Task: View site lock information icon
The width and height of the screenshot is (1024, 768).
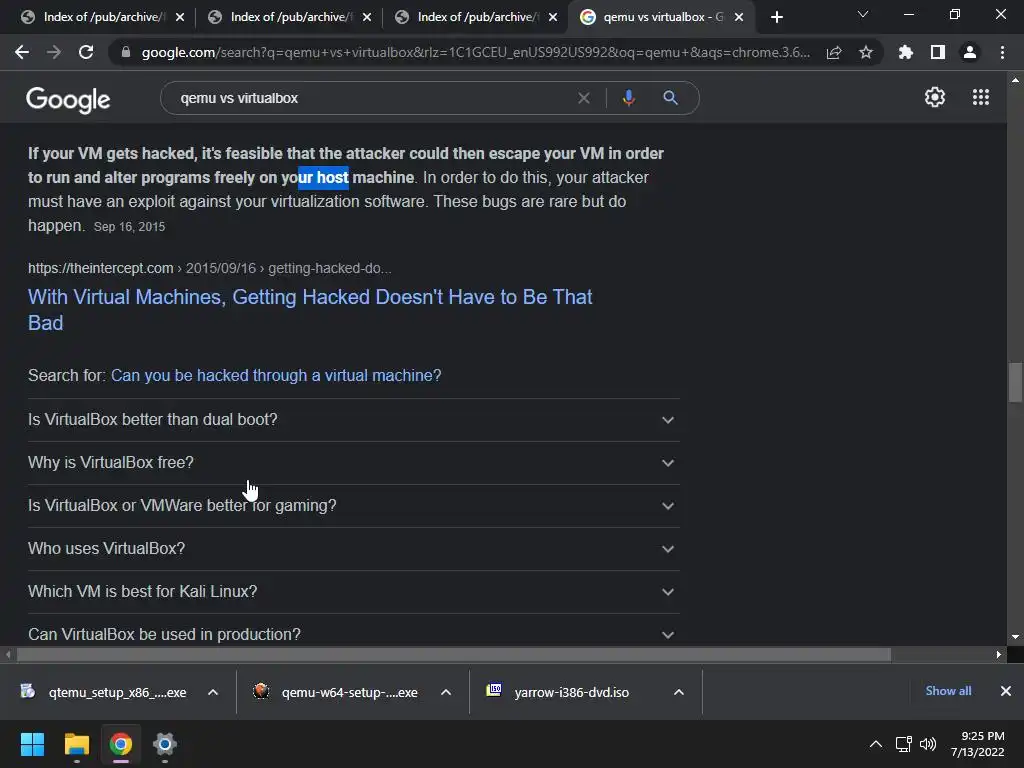Action: [x=126, y=52]
